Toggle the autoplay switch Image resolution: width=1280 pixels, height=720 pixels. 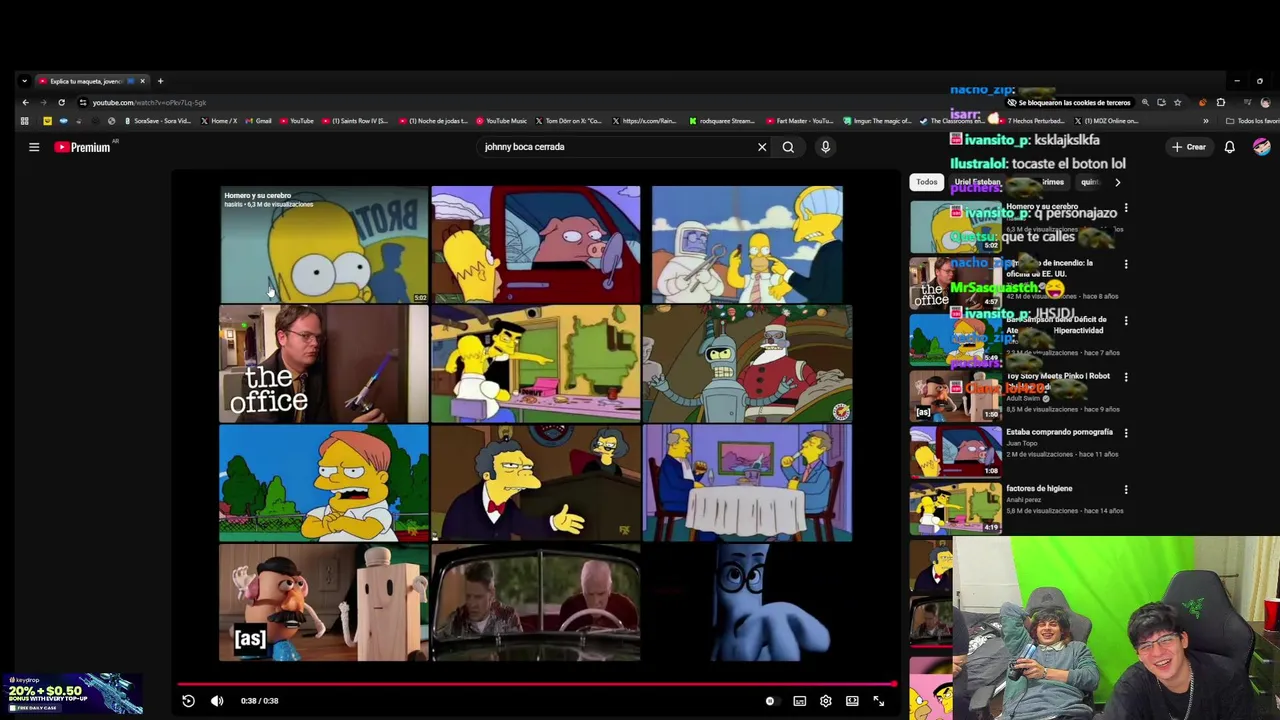(770, 701)
